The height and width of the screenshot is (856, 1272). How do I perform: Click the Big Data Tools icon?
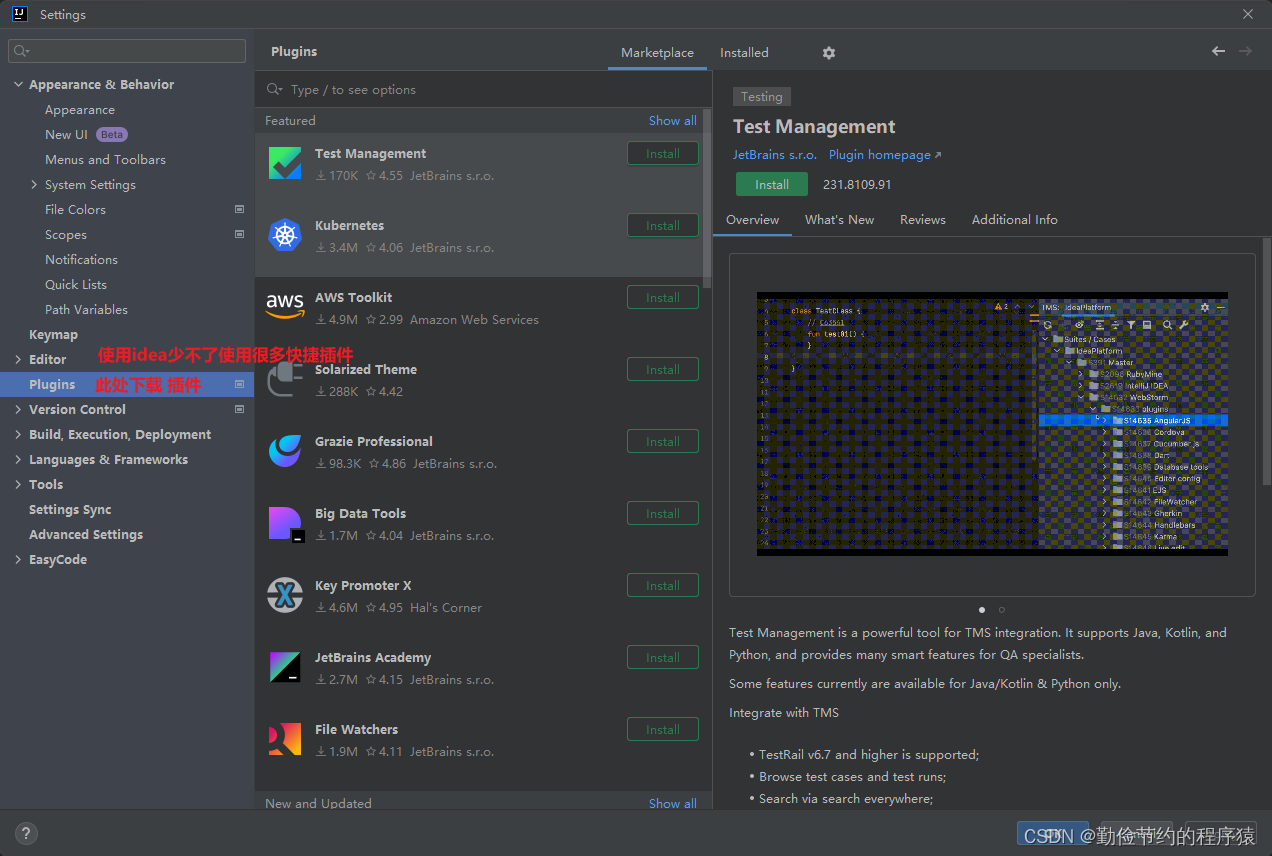(x=285, y=524)
